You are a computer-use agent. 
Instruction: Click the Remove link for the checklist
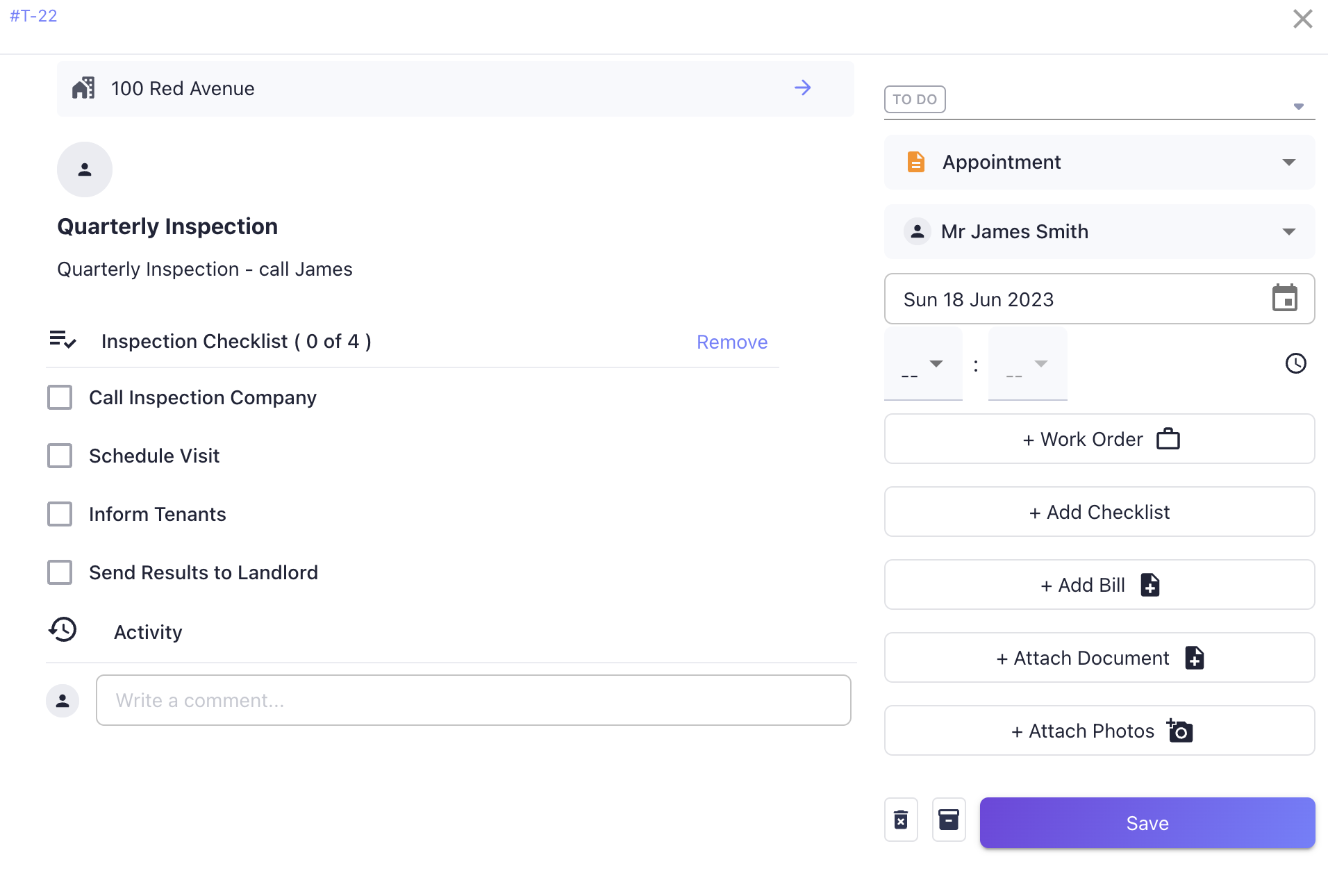732,342
